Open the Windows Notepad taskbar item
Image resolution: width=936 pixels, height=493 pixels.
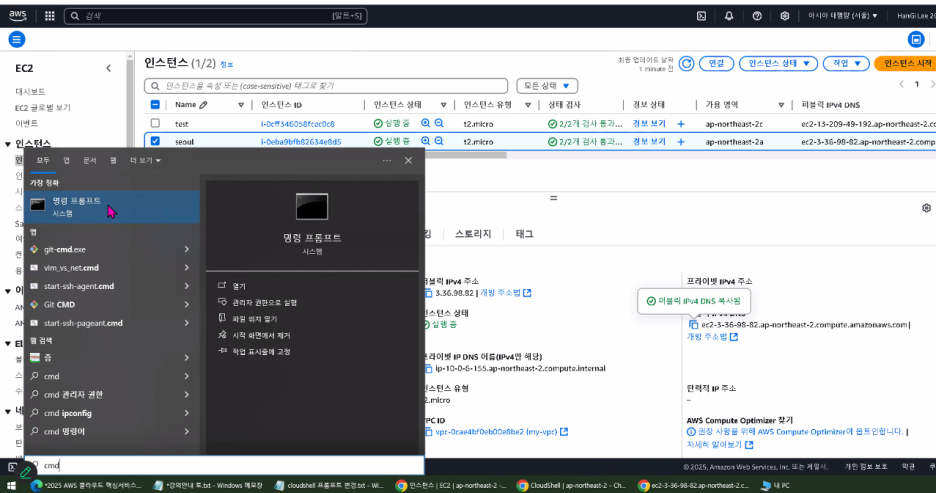208,485
